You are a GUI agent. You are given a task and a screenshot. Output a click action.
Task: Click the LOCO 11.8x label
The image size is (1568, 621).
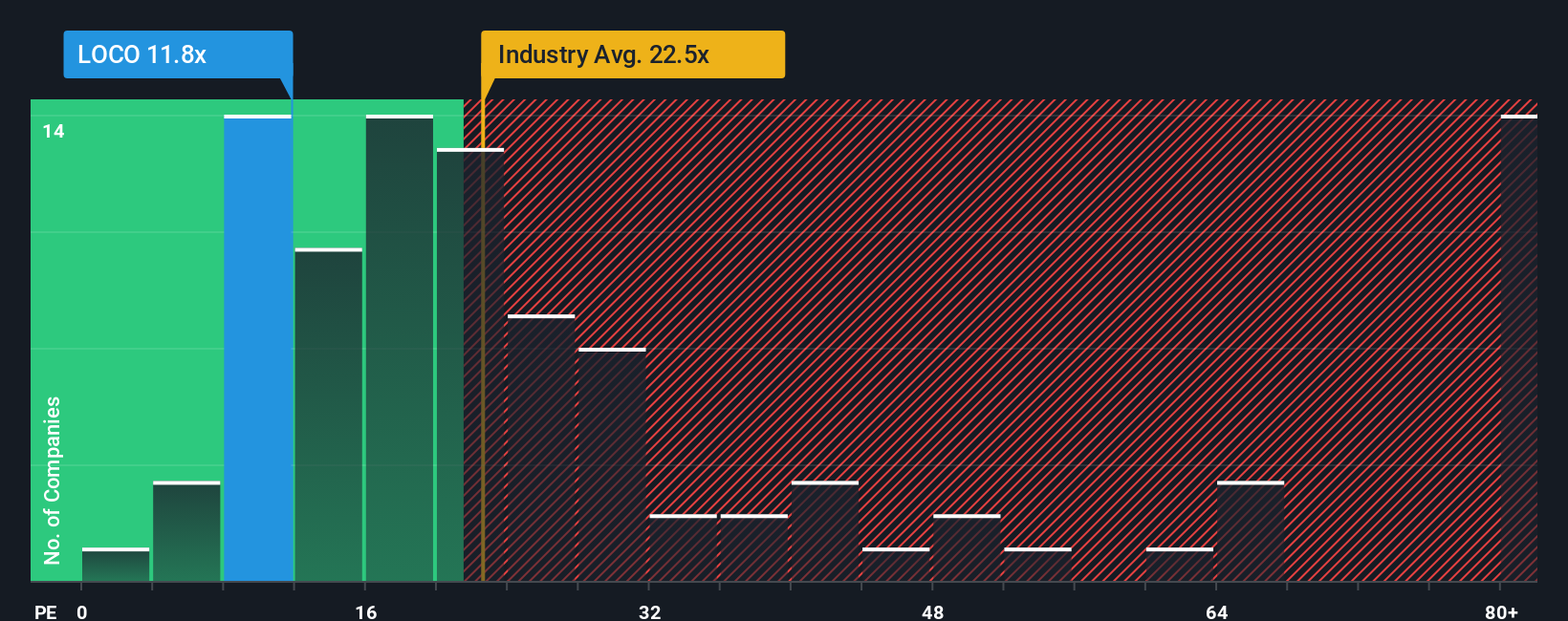[x=178, y=54]
